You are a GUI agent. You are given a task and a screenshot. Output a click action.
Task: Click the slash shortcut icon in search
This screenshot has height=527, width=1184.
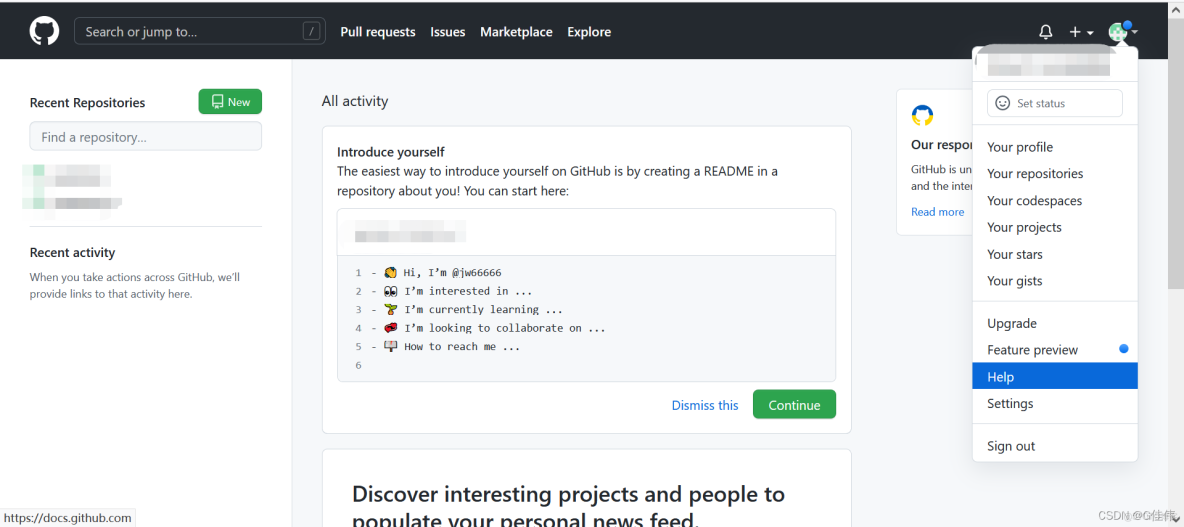point(311,31)
